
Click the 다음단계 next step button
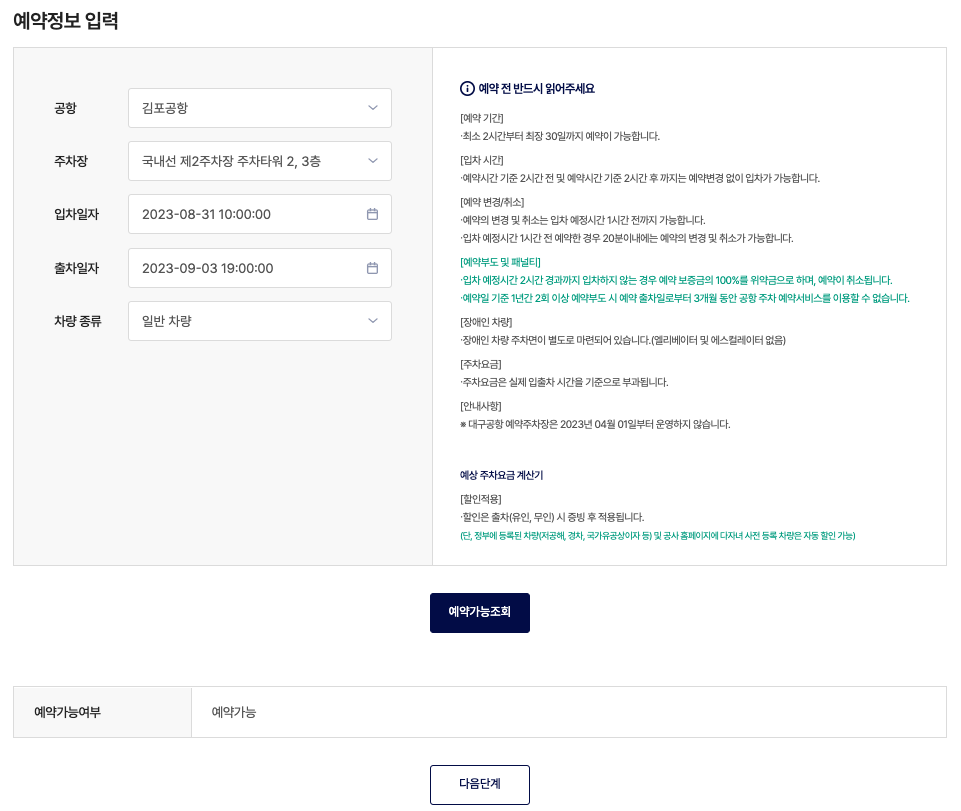[479, 784]
